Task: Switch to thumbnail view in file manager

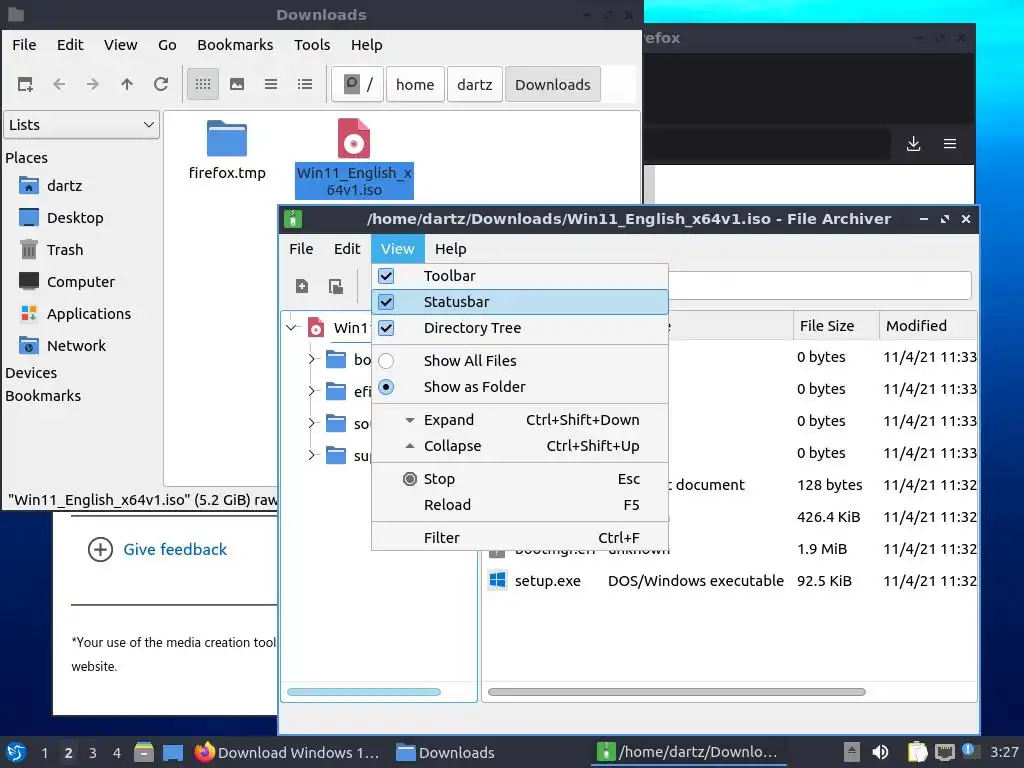Action: click(x=237, y=84)
